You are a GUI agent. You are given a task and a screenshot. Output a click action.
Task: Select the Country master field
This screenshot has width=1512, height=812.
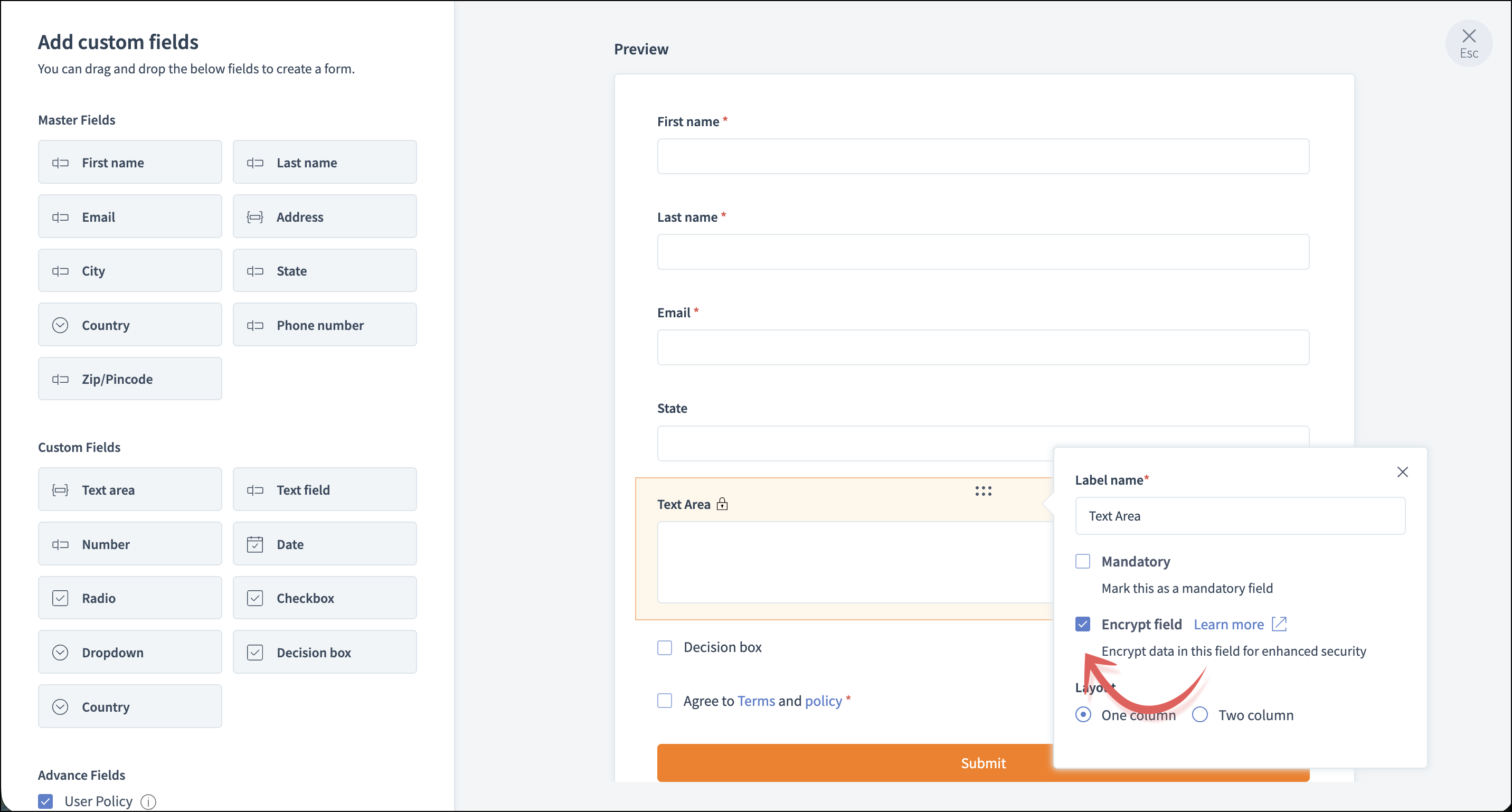[x=130, y=325]
